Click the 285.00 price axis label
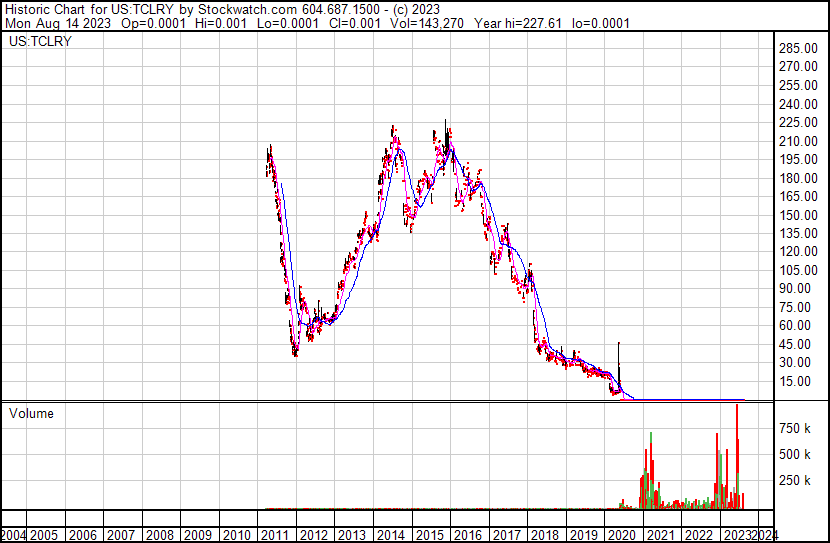 [x=800, y=49]
